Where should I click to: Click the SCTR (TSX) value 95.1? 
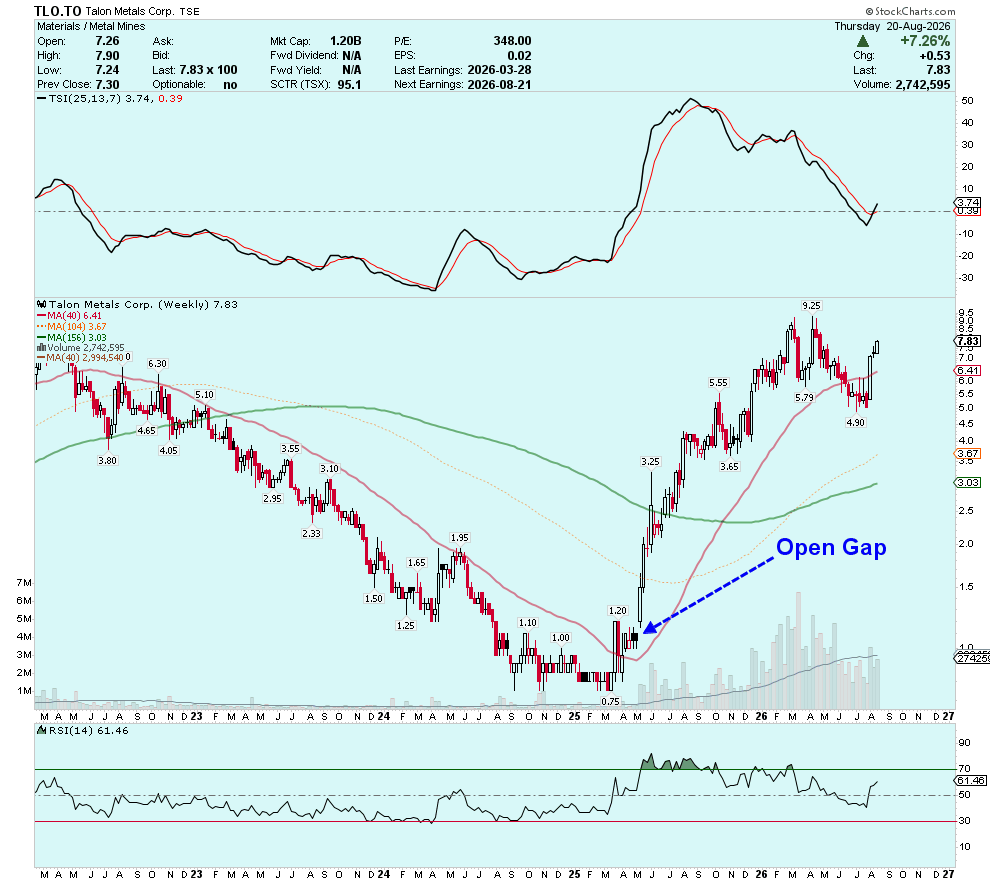click(x=349, y=85)
